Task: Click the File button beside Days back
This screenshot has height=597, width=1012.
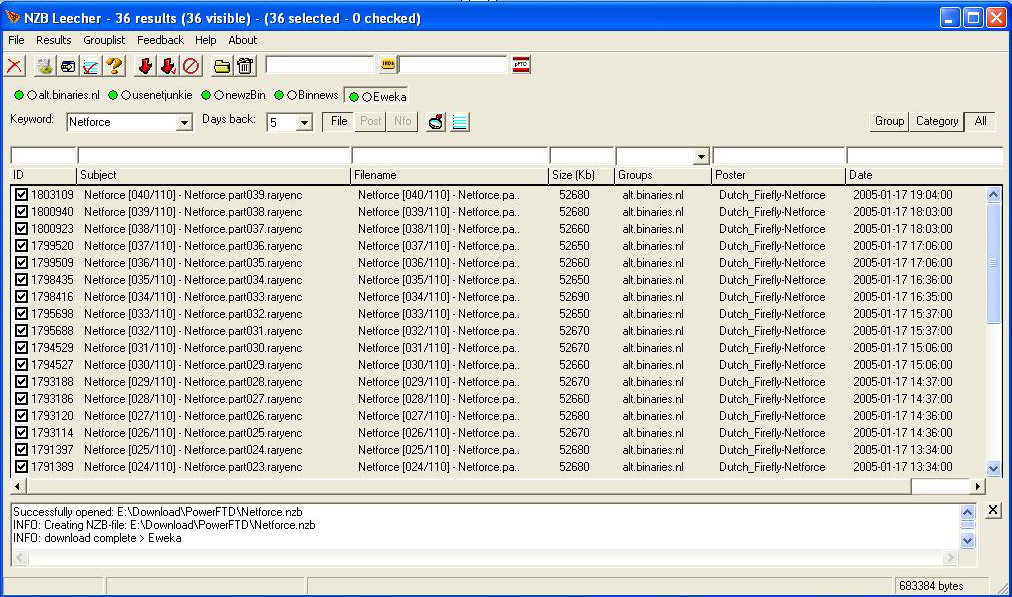Action: click(x=339, y=121)
